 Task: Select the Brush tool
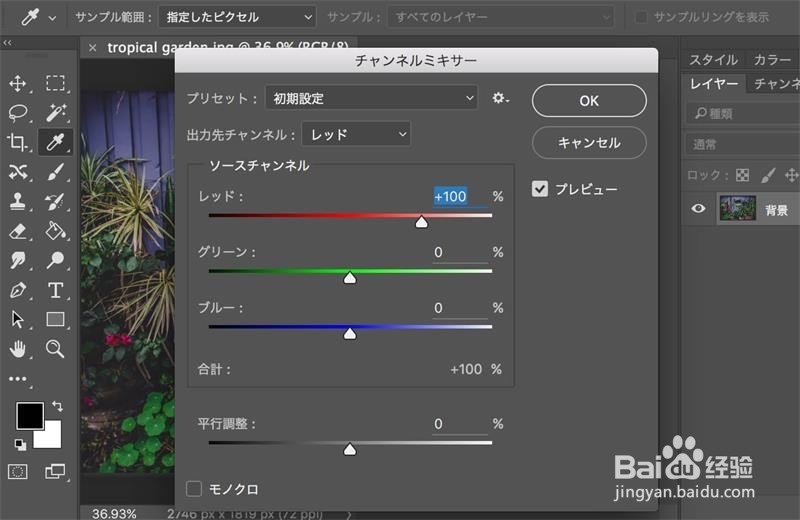tap(55, 172)
